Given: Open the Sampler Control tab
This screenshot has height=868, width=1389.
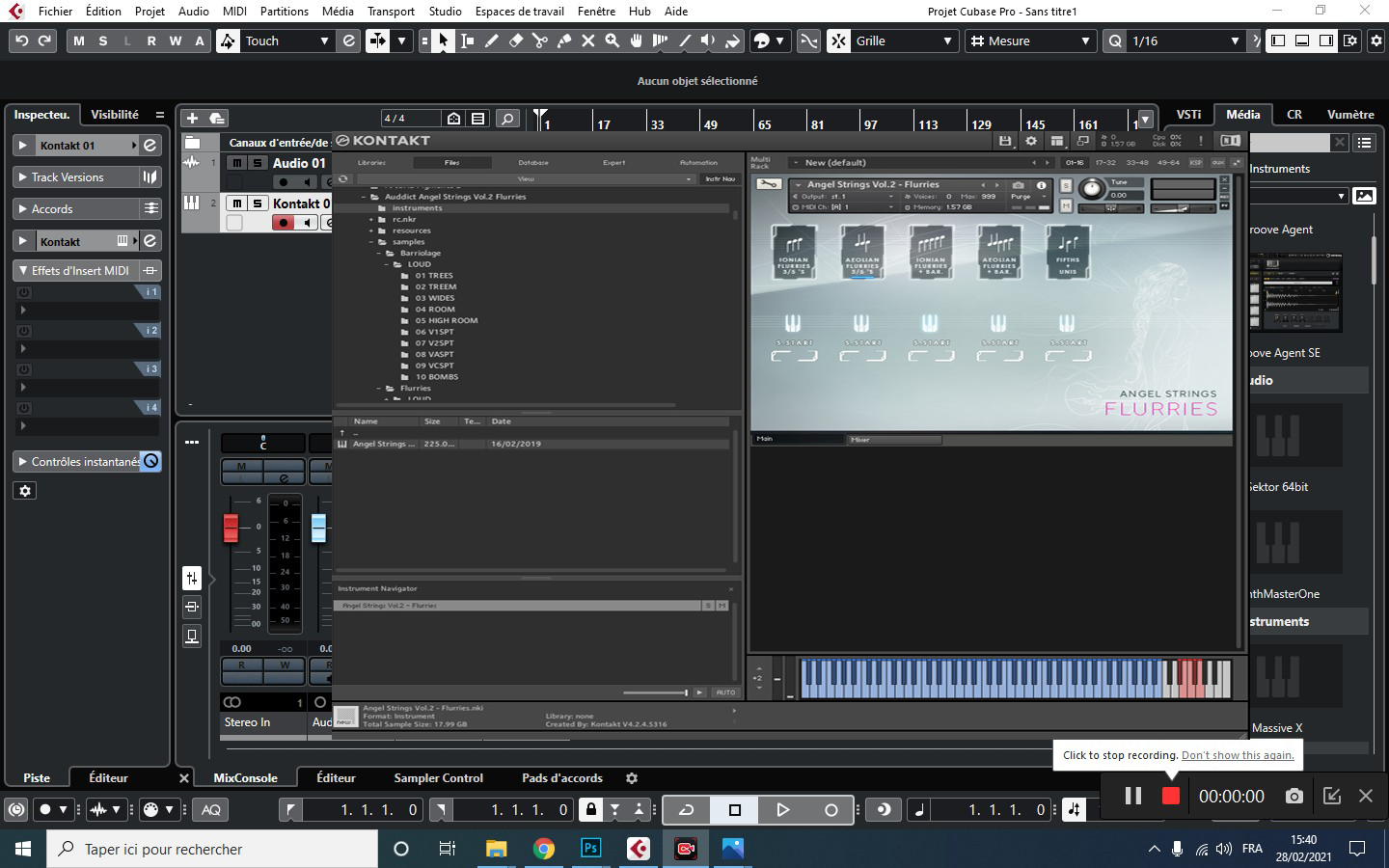Looking at the screenshot, I should [x=439, y=778].
